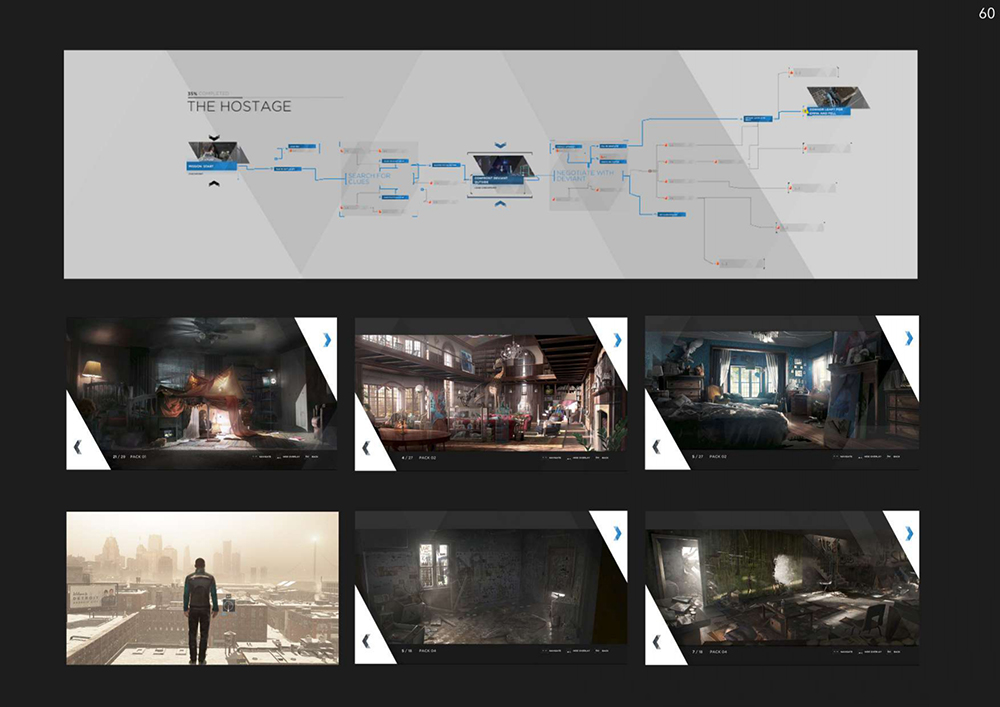Collapse chevron above Mission Start node
The image size is (1000, 707).
(213, 137)
